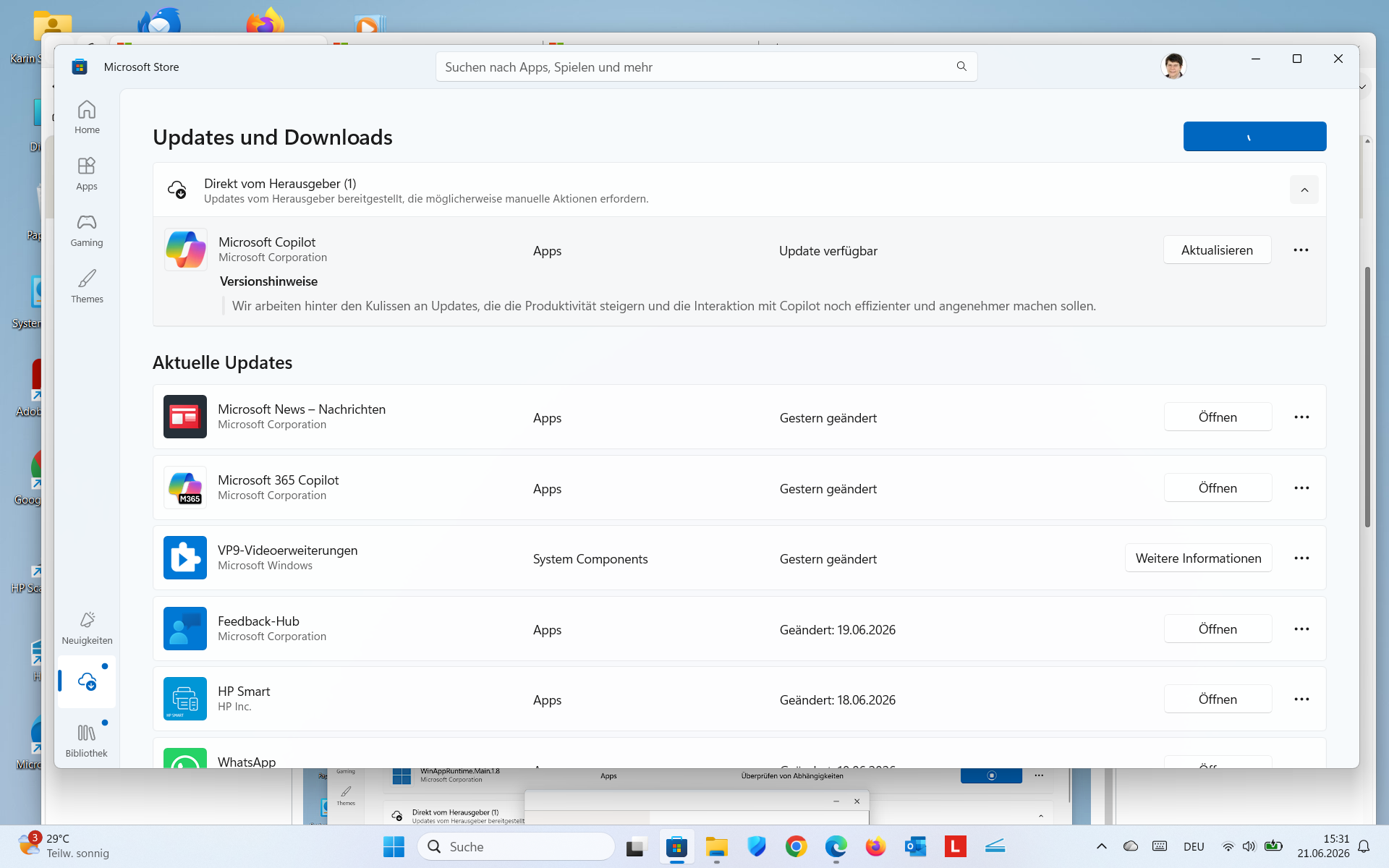Click the Microsoft Store logo in title bar
Screen dimensions: 1389x868
click(80, 67)
